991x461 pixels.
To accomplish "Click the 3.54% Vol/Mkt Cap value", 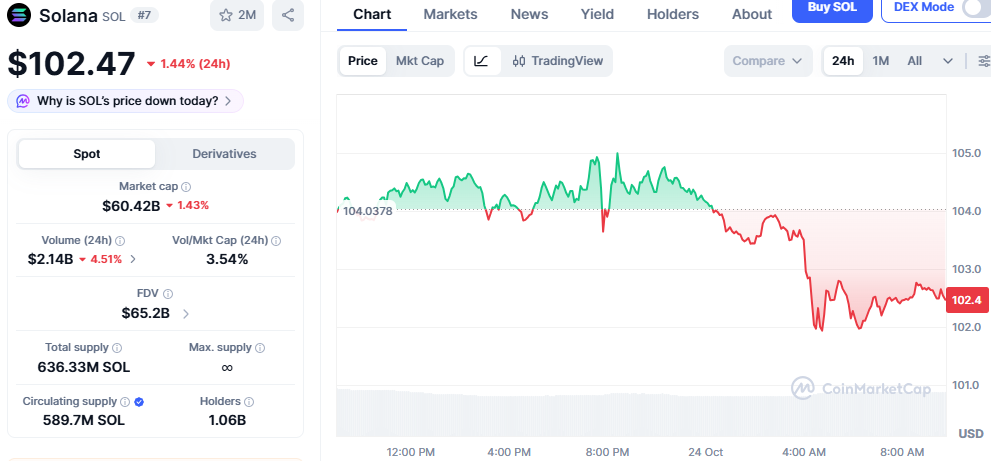I will point(227,259).
